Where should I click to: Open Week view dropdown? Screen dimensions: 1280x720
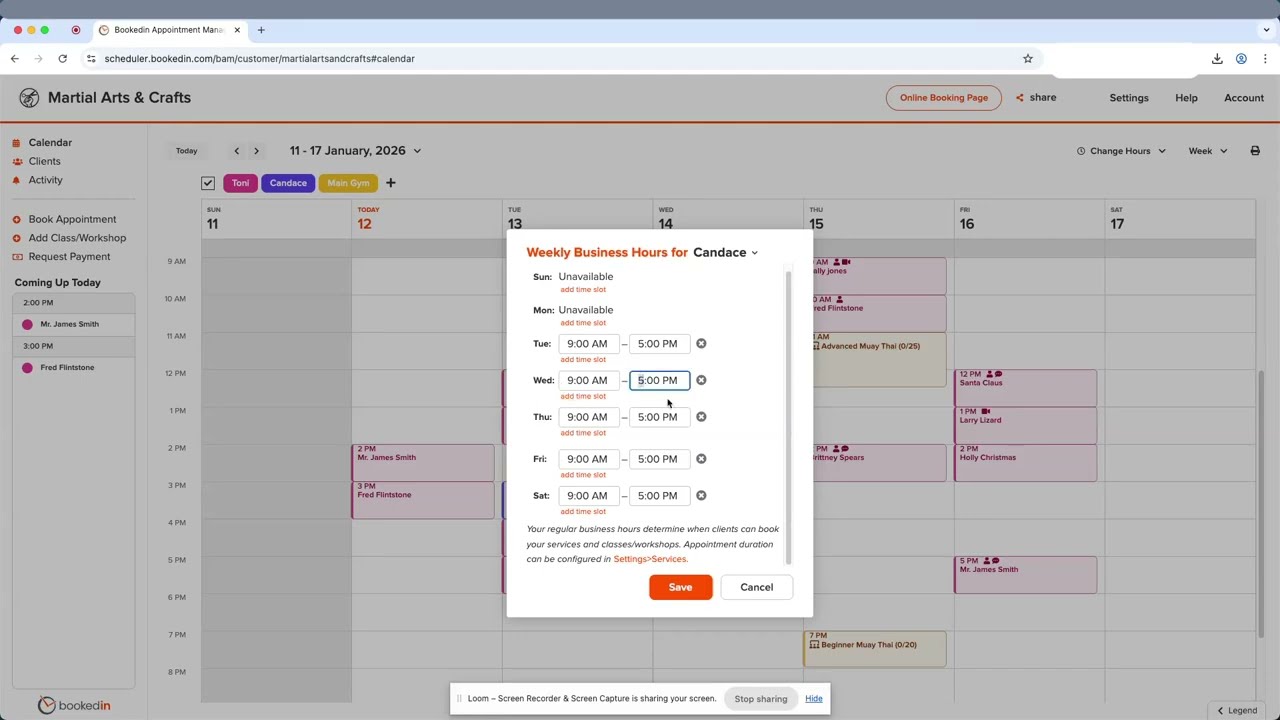tap(1207, 151)
